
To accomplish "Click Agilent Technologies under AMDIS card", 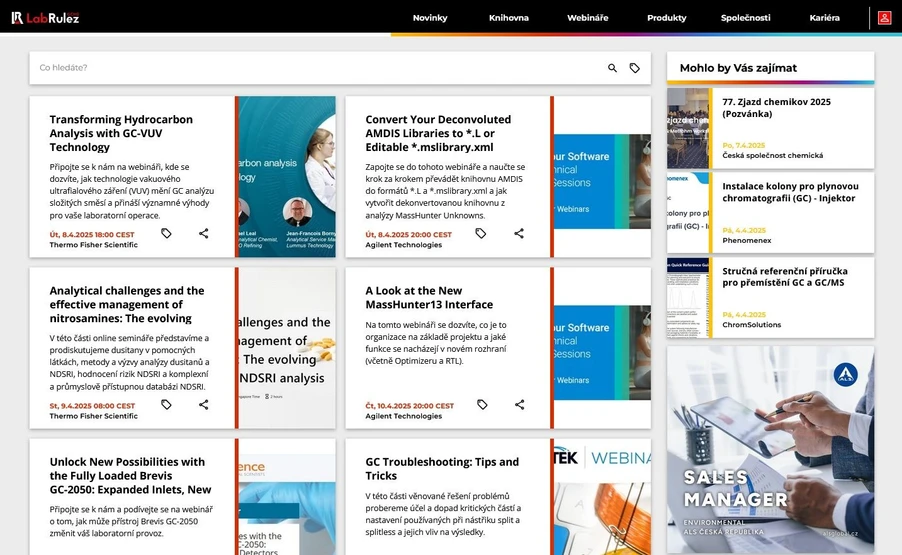I will tap(403, 244).
